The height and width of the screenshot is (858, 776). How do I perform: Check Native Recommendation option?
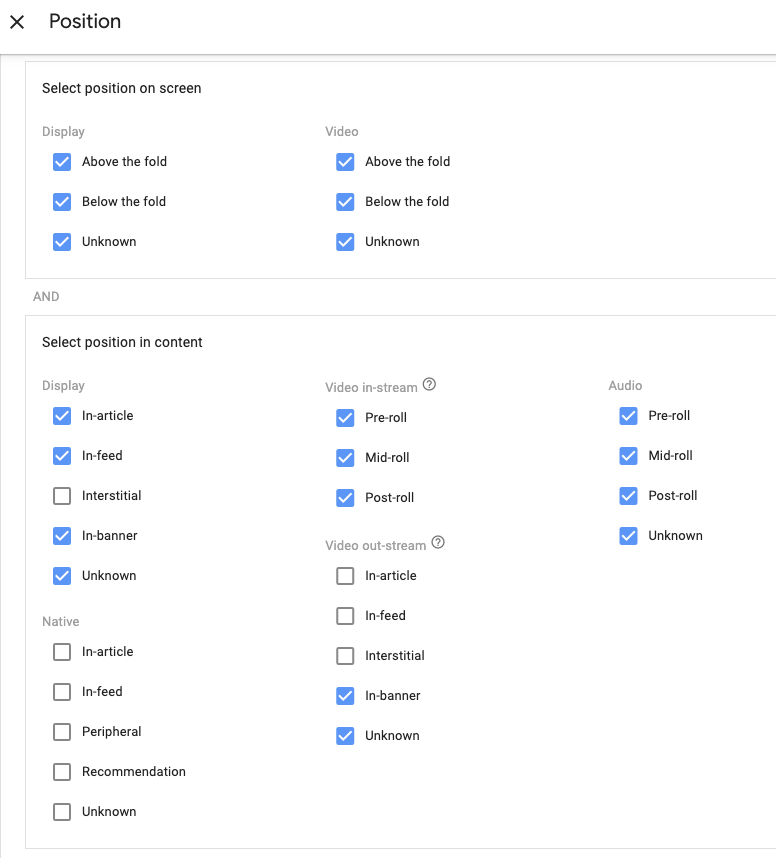pyautogui.click(x=62, y=771)
